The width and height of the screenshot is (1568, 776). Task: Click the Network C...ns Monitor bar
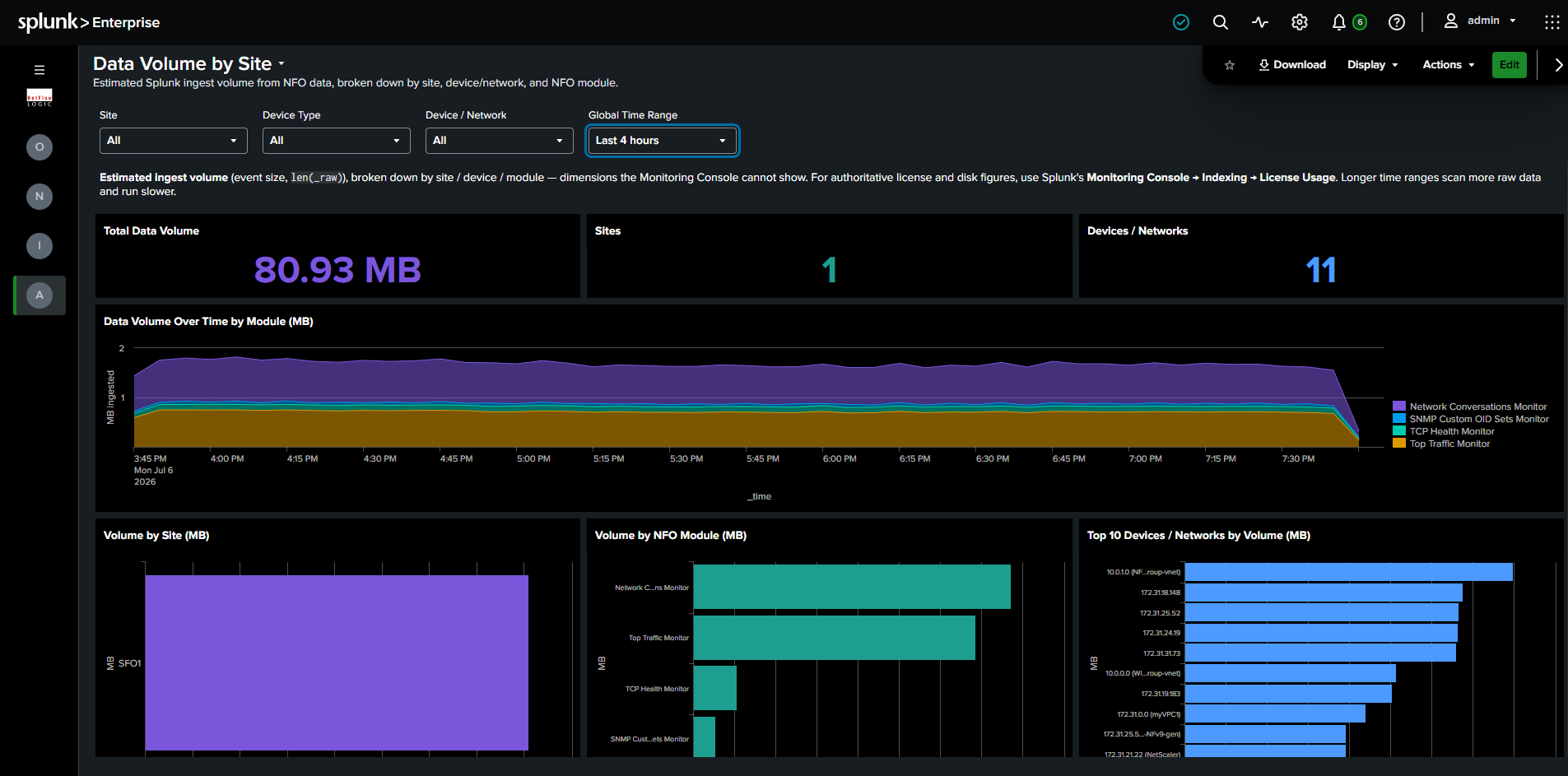[852, 587]
